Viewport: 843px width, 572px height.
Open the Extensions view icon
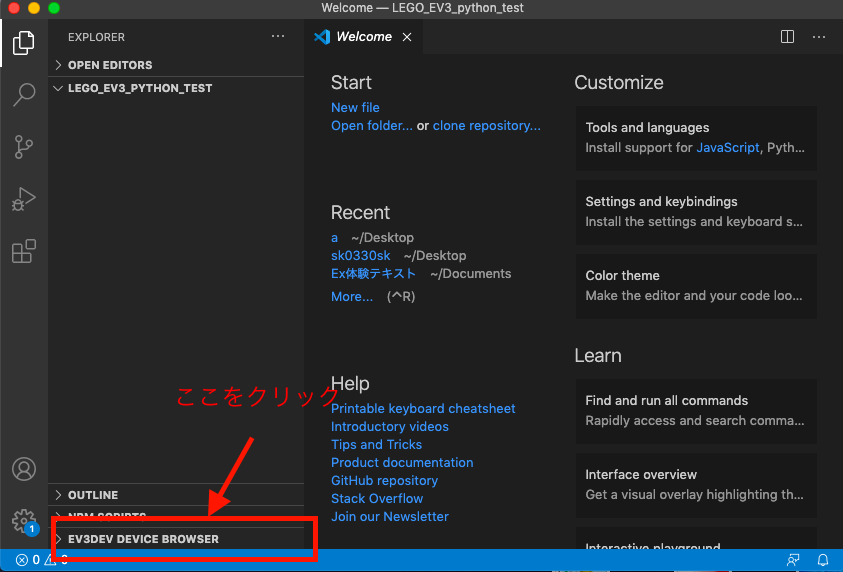(x=24, y=251)
